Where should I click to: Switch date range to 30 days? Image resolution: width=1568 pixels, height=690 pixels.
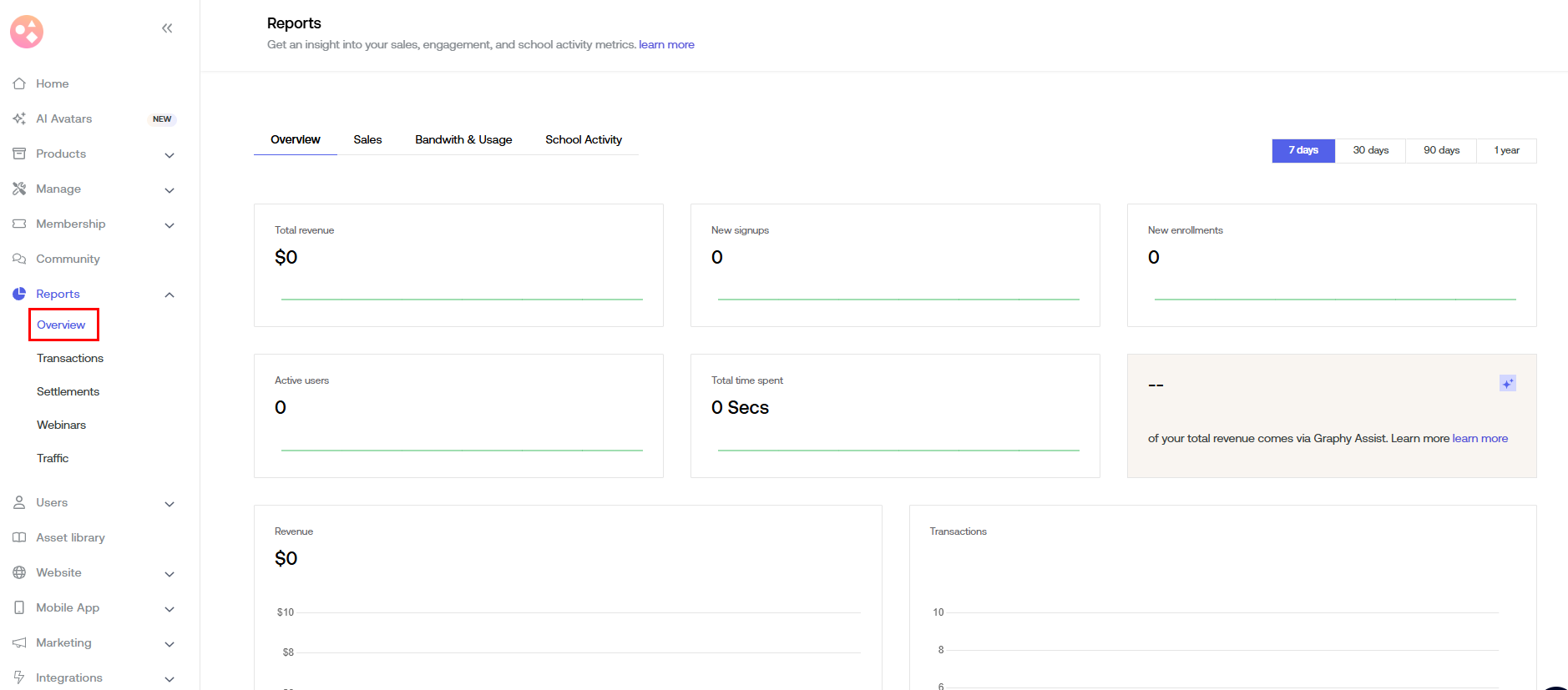[x=1370, y=150]
